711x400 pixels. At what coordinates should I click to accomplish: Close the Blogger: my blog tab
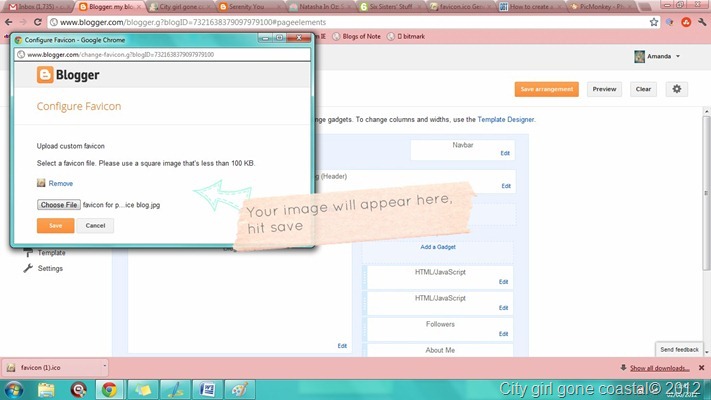click(139, 7)
